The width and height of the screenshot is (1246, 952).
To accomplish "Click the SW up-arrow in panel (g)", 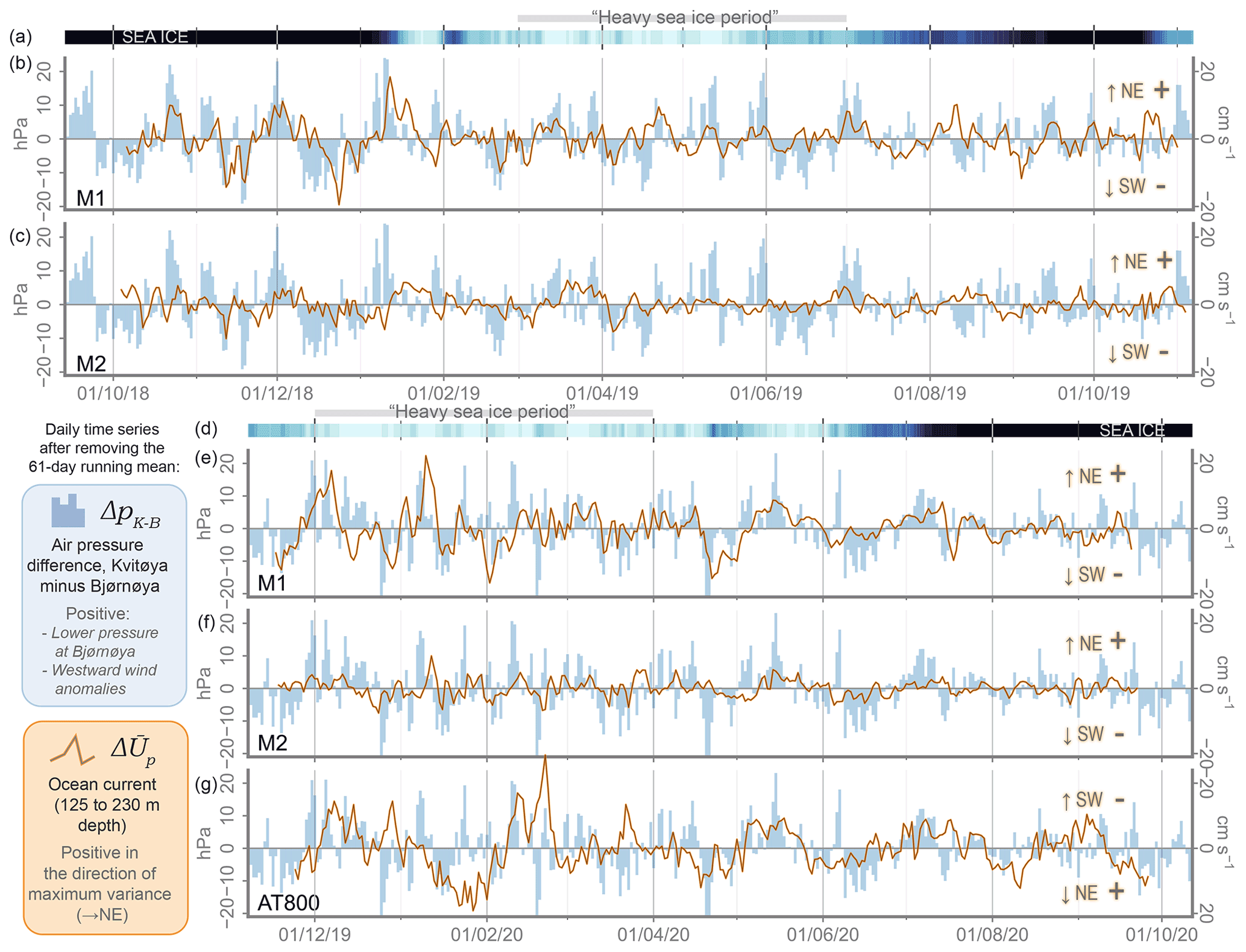I will pos(1066,801).
